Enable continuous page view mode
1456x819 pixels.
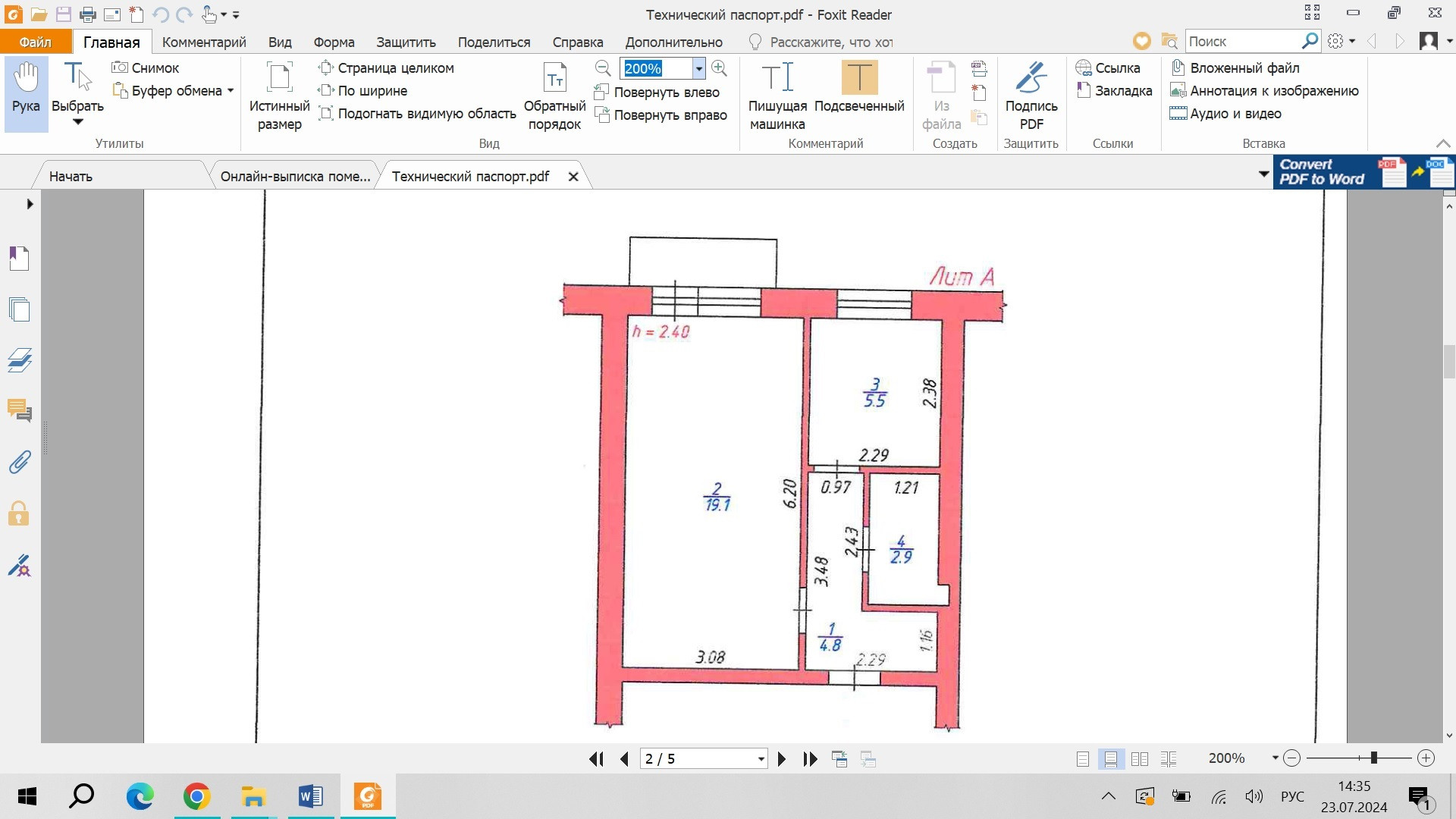1111,759
